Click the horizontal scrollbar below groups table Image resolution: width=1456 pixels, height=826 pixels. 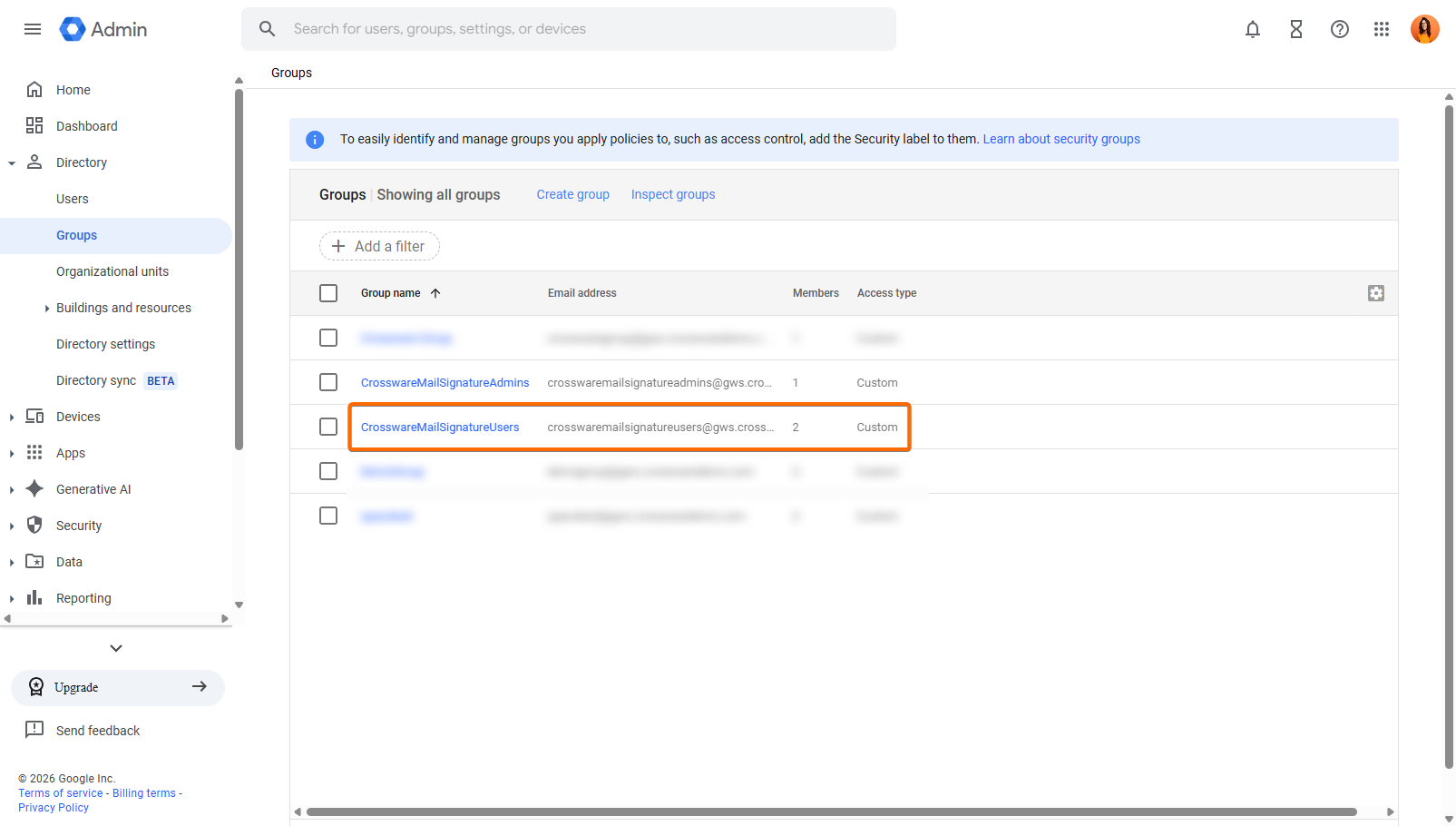tap(831, 811)
